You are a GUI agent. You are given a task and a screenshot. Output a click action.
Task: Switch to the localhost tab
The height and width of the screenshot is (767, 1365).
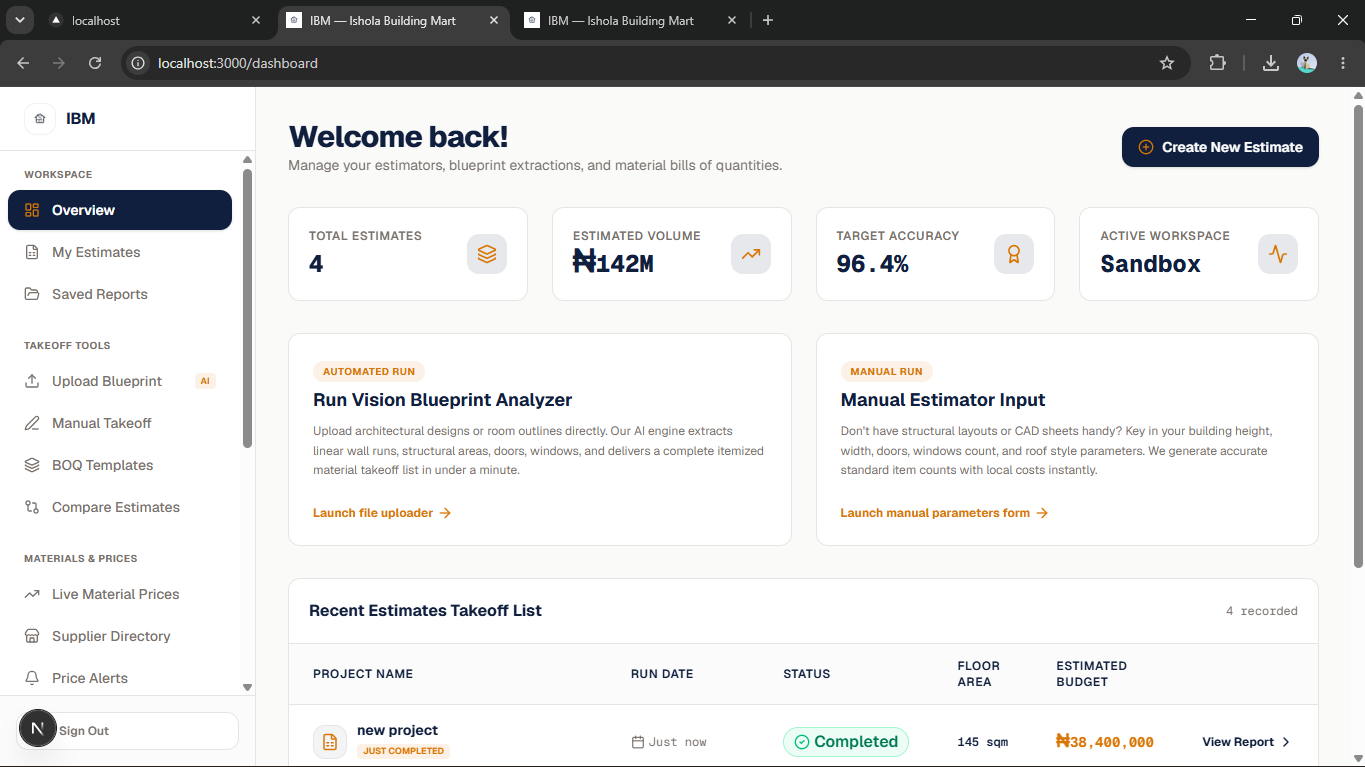pos(155,20)
